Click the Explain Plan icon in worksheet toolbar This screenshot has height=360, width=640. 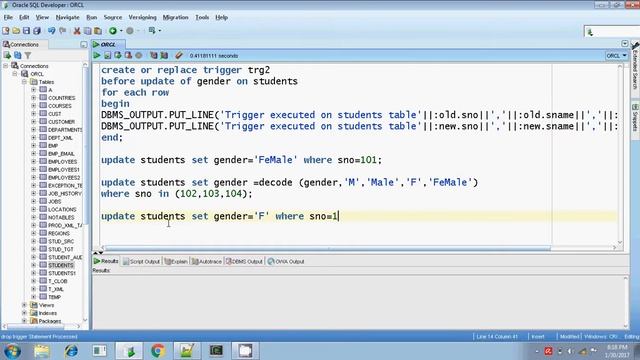pos(164,56)
